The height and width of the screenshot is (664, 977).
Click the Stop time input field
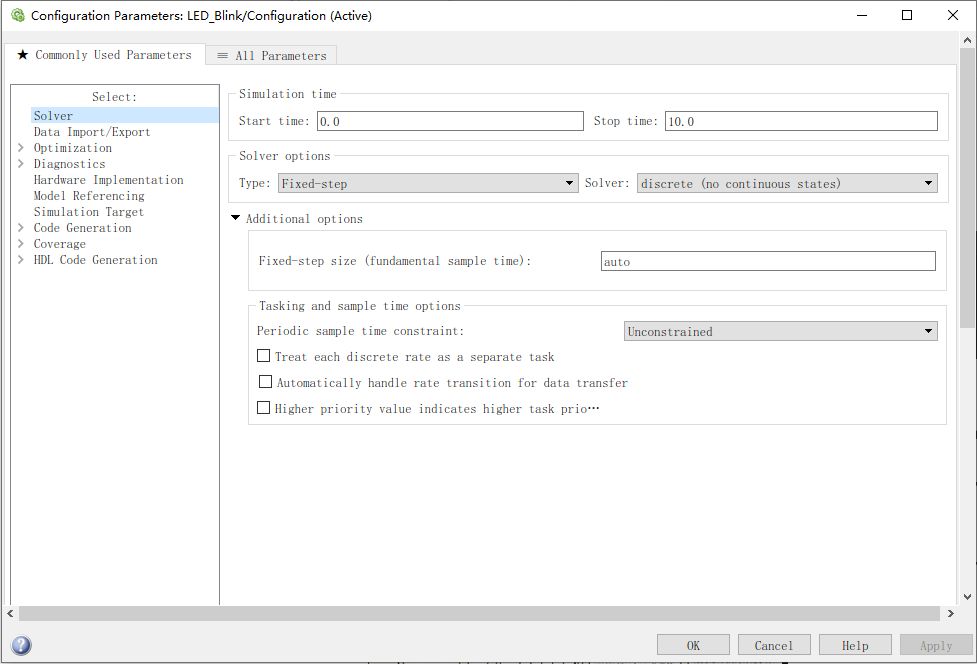point(801,121)
